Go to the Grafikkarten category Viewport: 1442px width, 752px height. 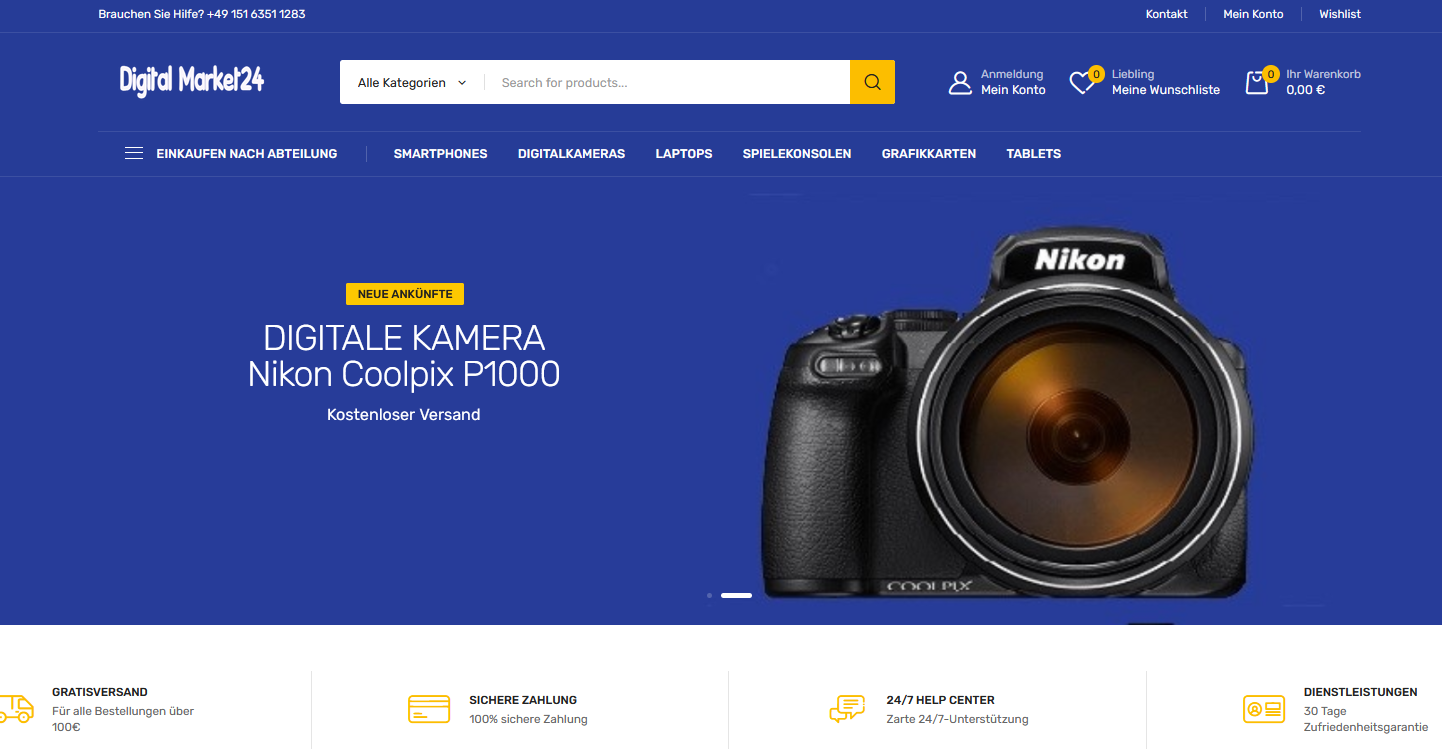pos(929,154)
